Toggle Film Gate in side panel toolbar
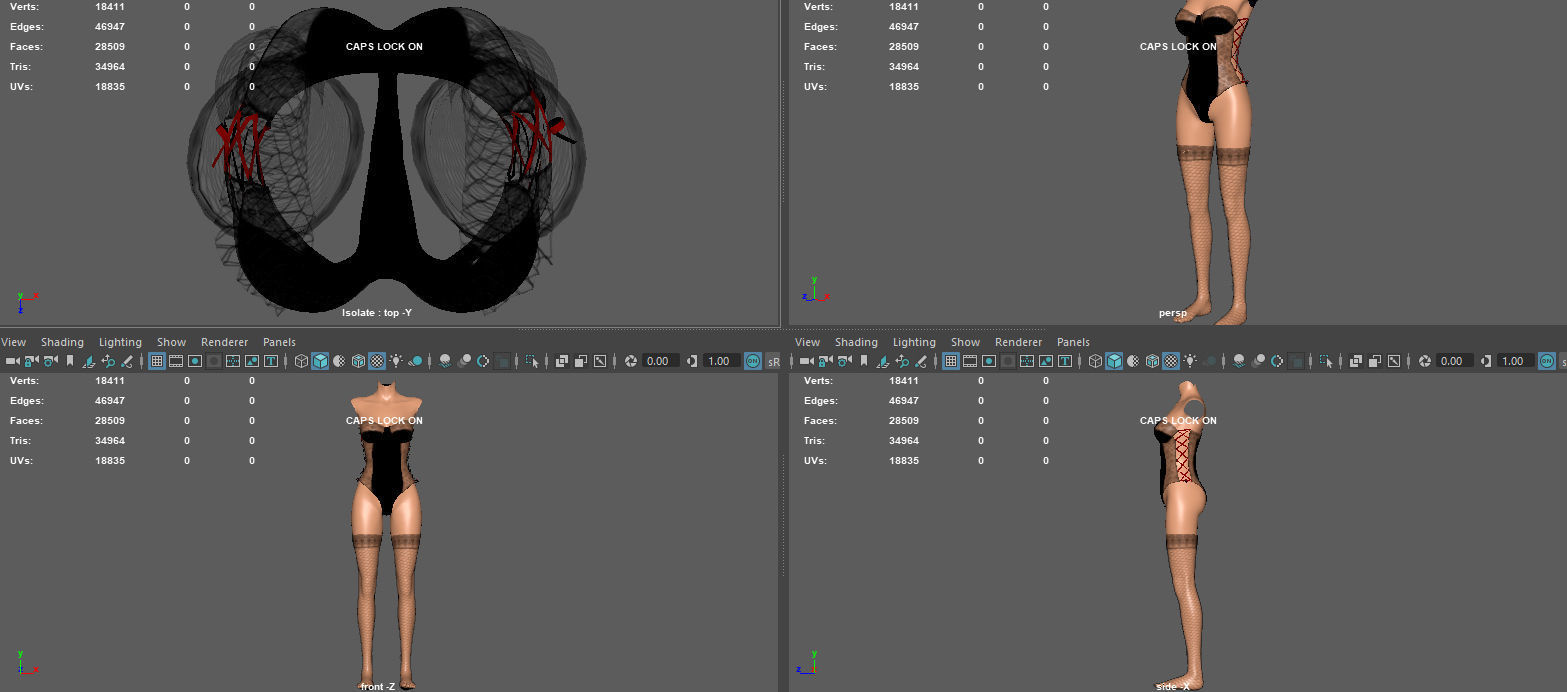The image size is (1567, 692). pyautogui.click(x=970, y=361)
